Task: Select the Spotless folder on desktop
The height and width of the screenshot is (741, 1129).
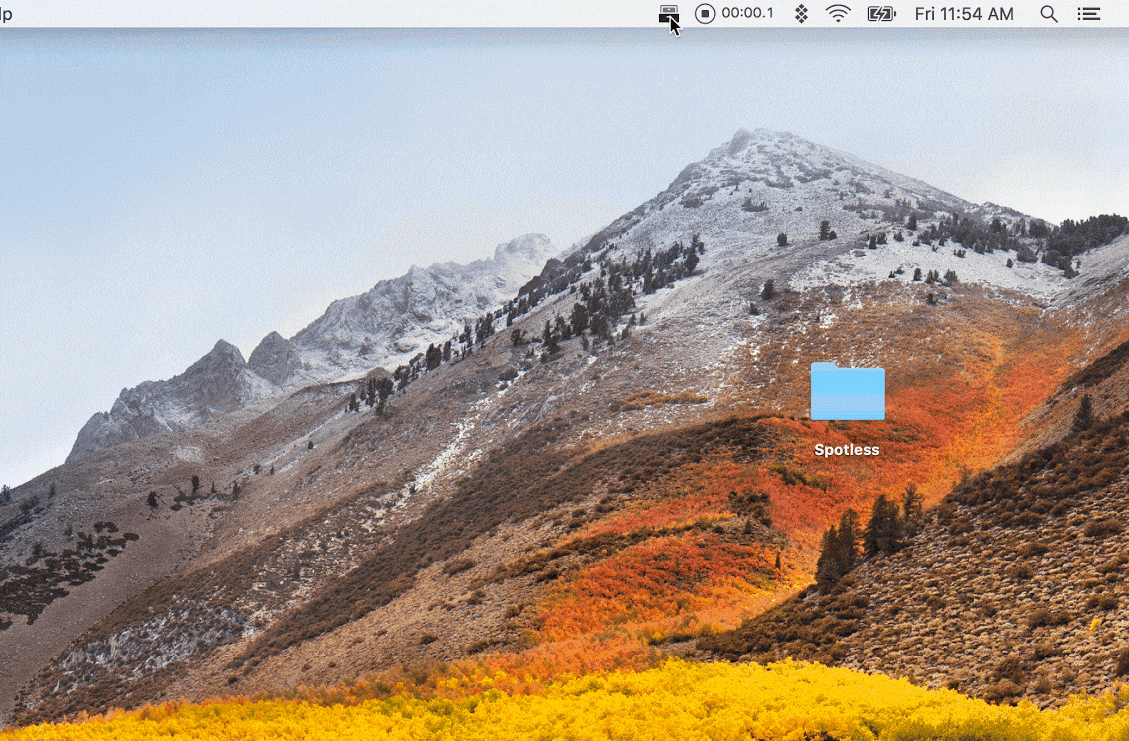Action: 847,391
